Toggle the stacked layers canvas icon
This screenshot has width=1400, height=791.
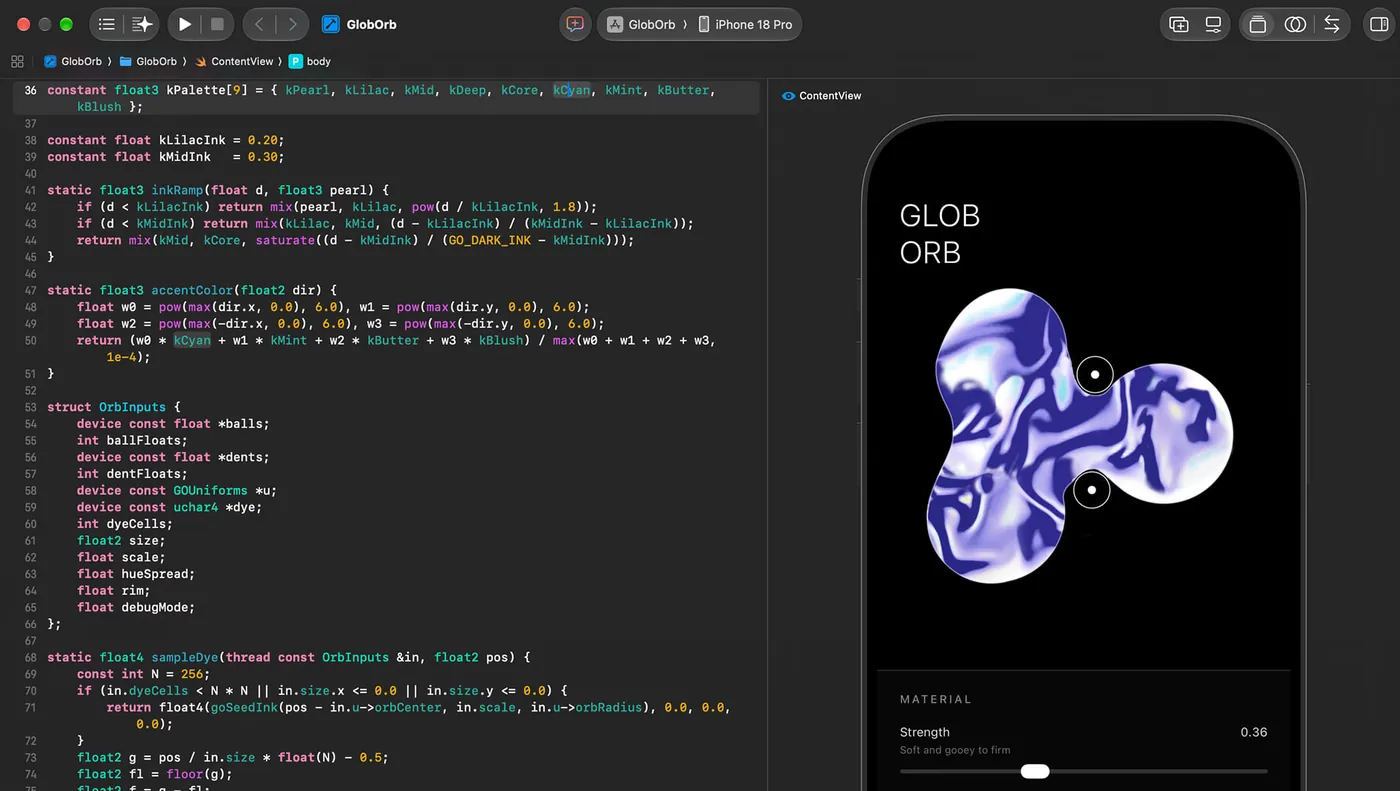click(x=1258, y=25)
